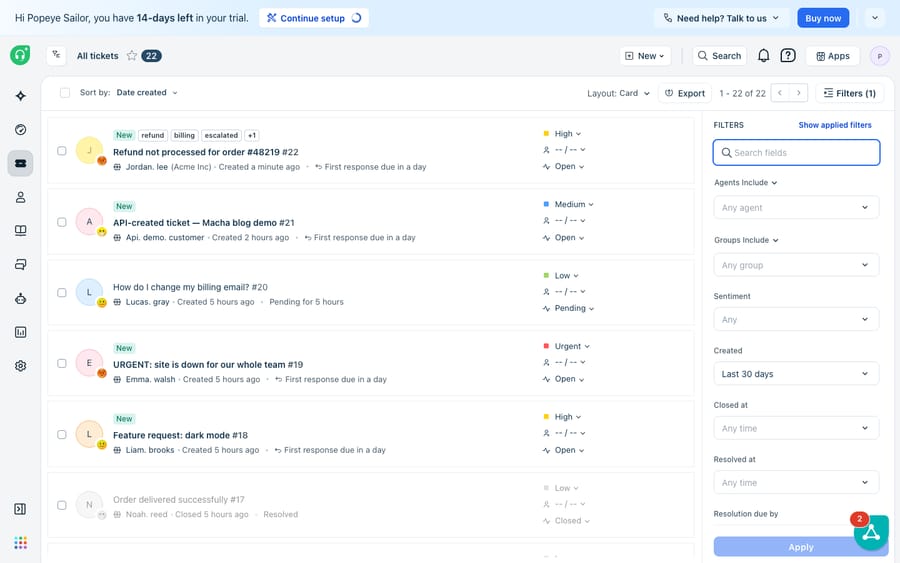Click the avatar on API-created ticket #21
Image resolution: width=900 pixels, height=563 pixels.
coord(90,222)
